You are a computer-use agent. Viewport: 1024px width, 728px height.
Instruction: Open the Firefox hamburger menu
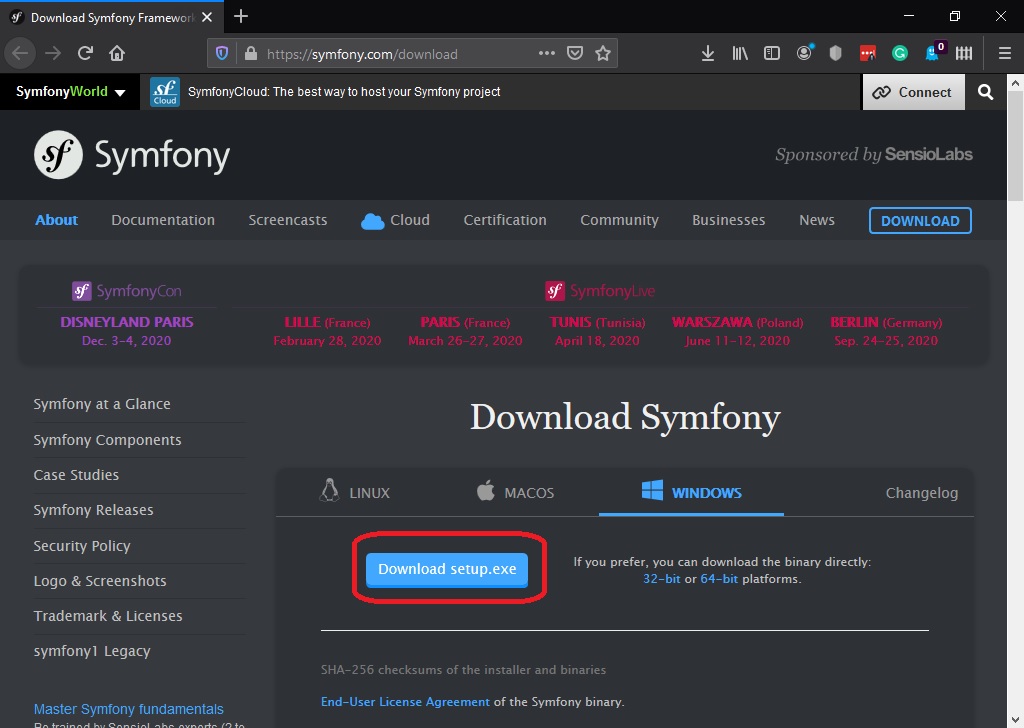pos(1005,54)
